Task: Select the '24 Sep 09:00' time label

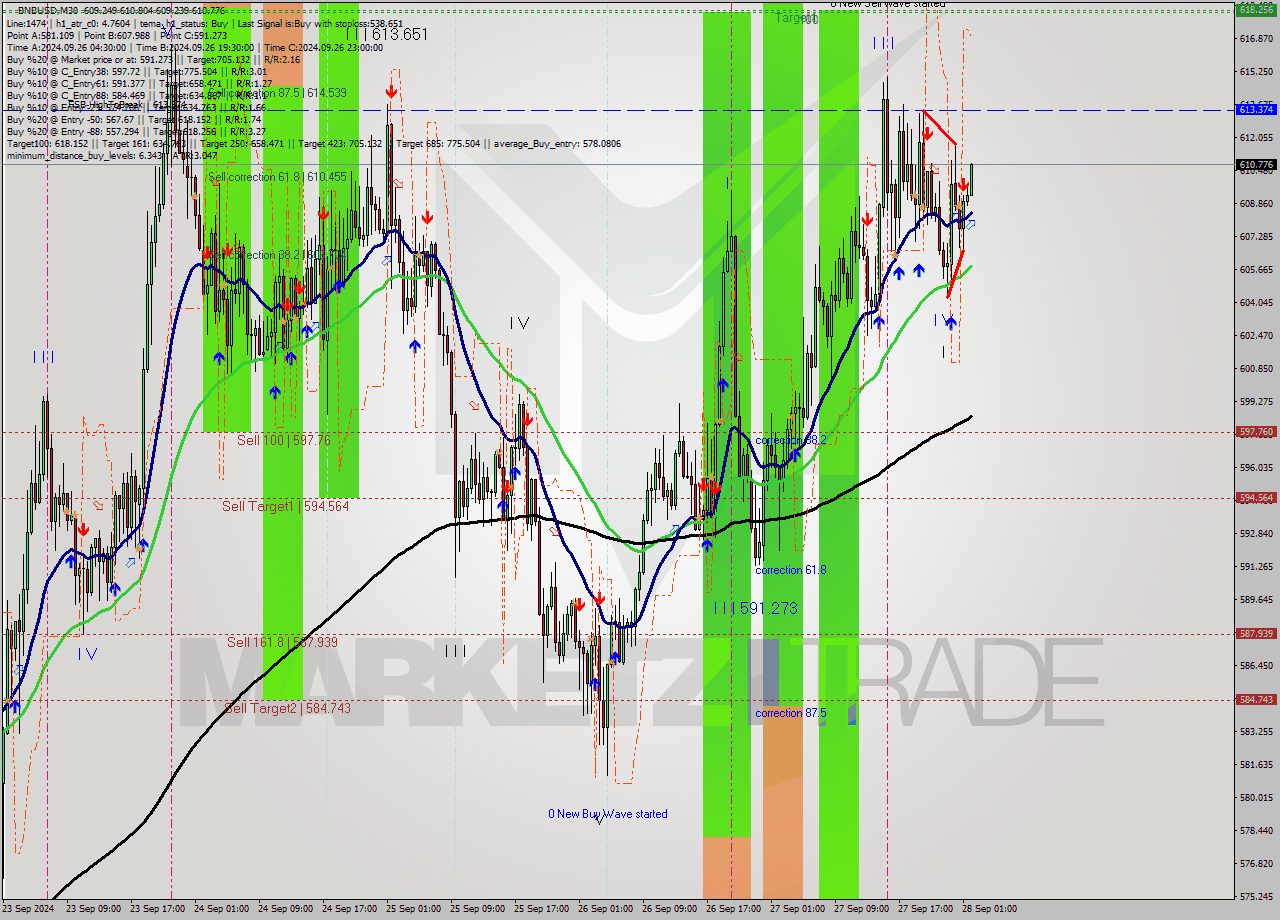Action: point(286,909)
